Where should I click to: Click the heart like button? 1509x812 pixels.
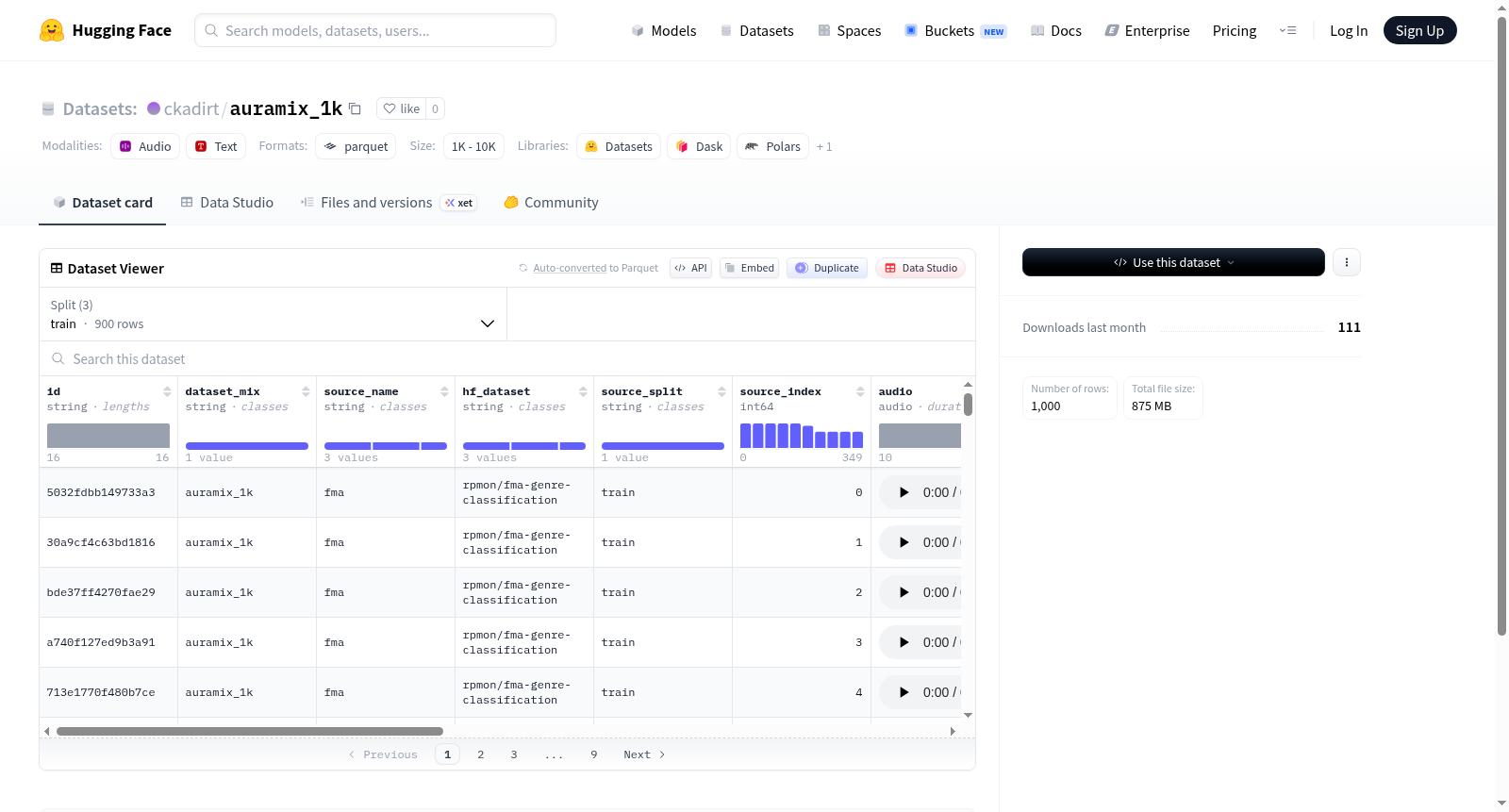click(402, 108)
